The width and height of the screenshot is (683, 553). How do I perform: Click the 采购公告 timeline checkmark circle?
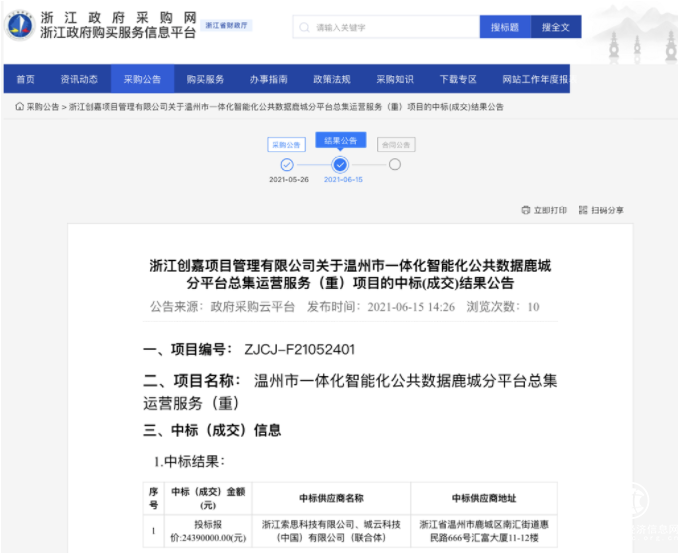(287, 165)
